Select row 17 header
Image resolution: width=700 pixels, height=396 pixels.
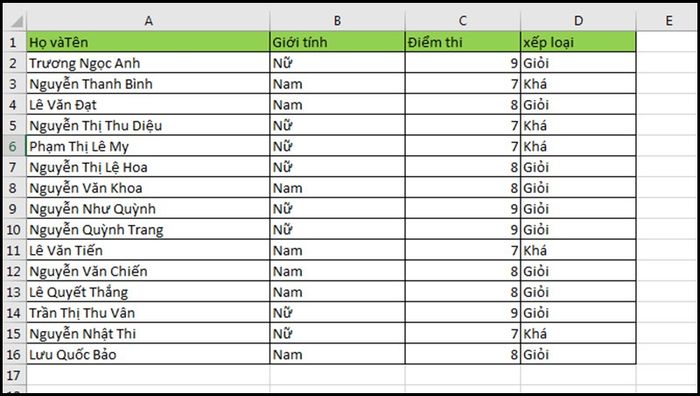pyautogui.click(x=13, y=375)
